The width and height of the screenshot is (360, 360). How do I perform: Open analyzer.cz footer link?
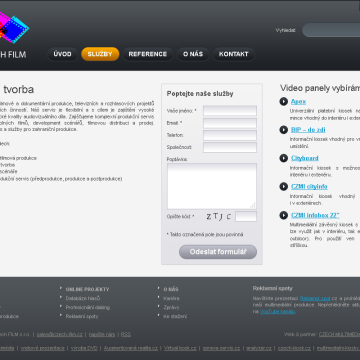[x=259, y=348]
